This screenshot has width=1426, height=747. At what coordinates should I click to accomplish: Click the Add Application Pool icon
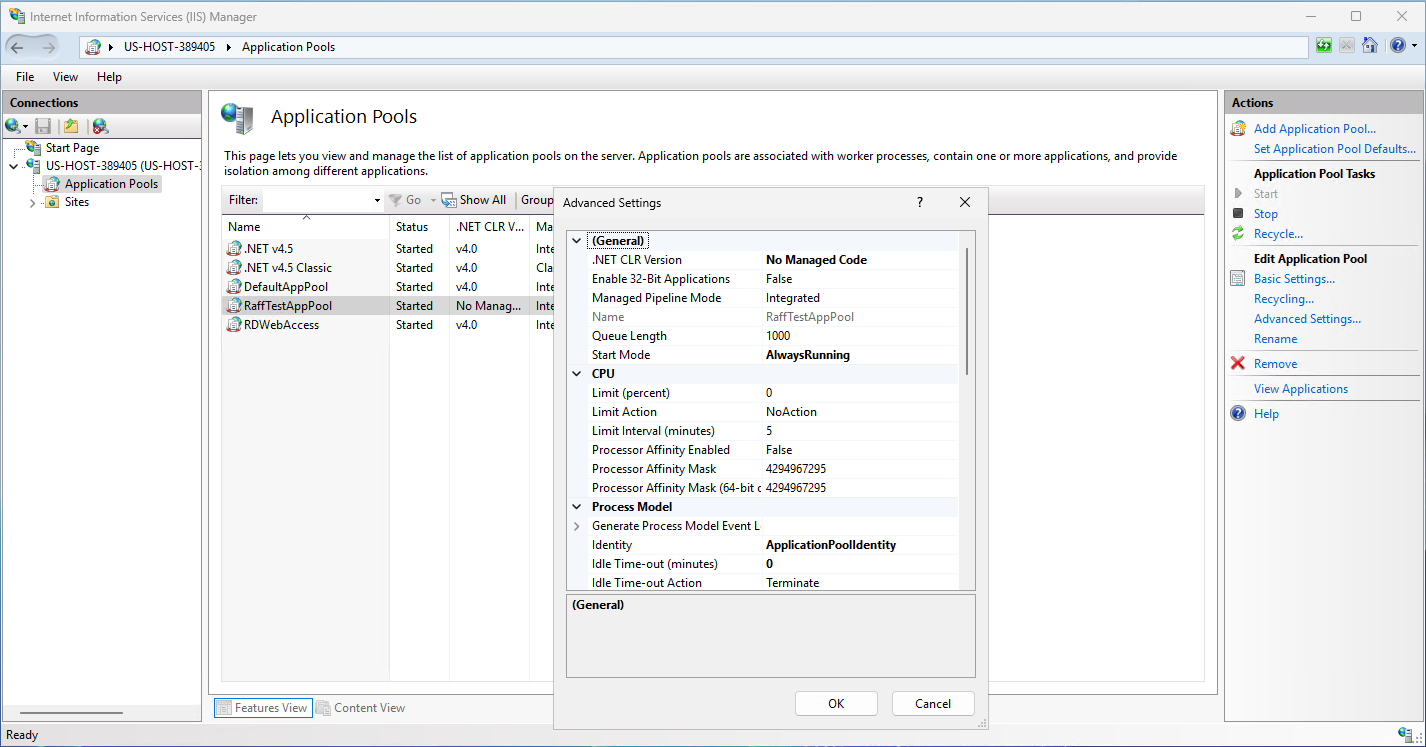pyautogui.click(x=1238, y=129)
